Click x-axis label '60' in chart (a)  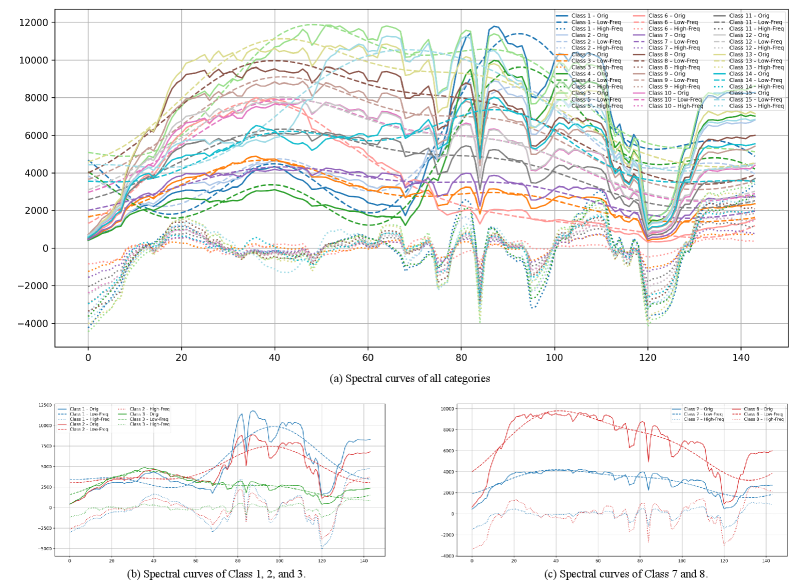(x=367, y=357)
